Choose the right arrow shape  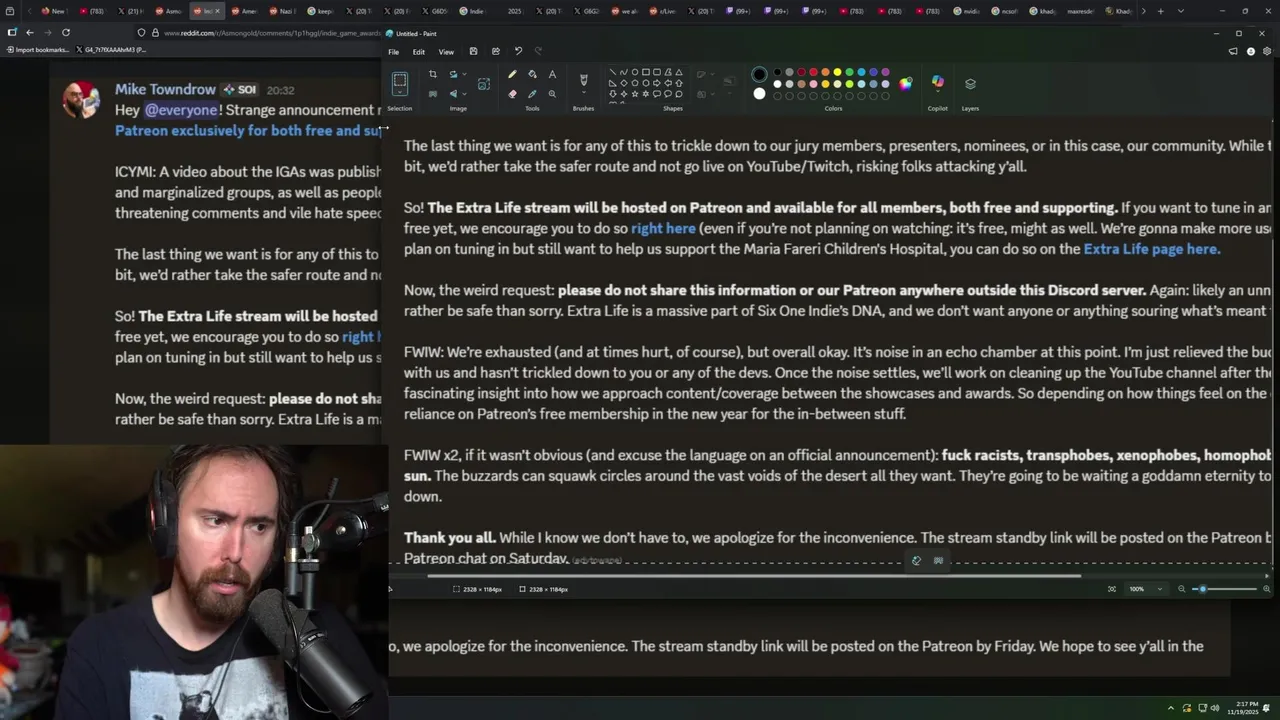pyautogui.click(x=657, y=83)
